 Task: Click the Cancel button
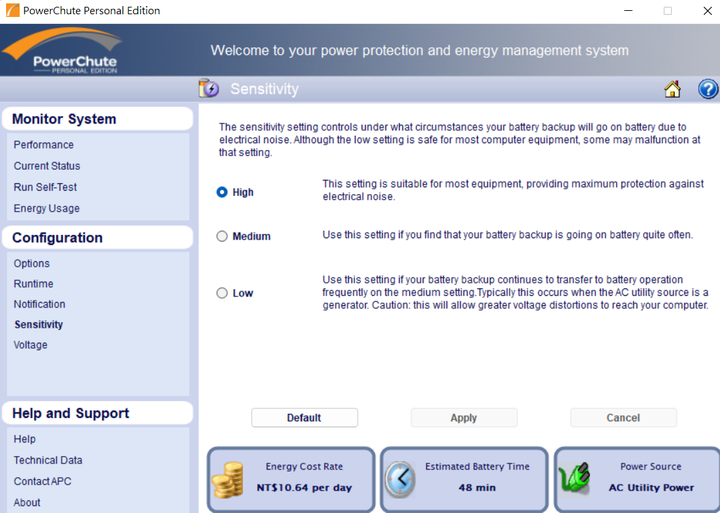pos(623,417)
